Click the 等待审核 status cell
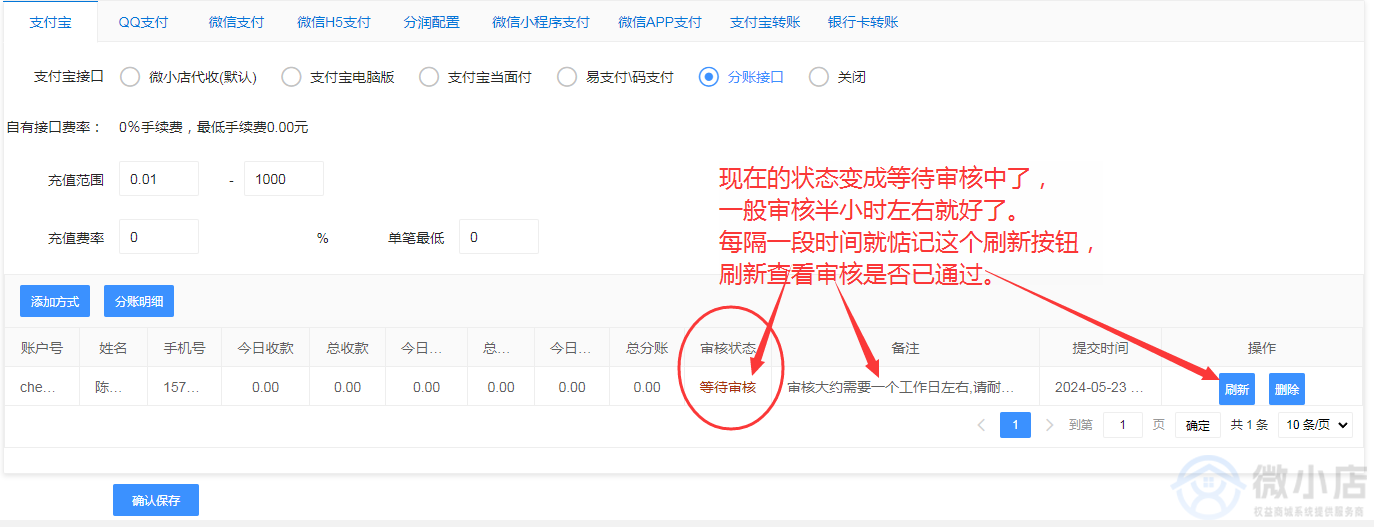The height and width of the screenshot is (527, 1374). [x=728, y=387]
